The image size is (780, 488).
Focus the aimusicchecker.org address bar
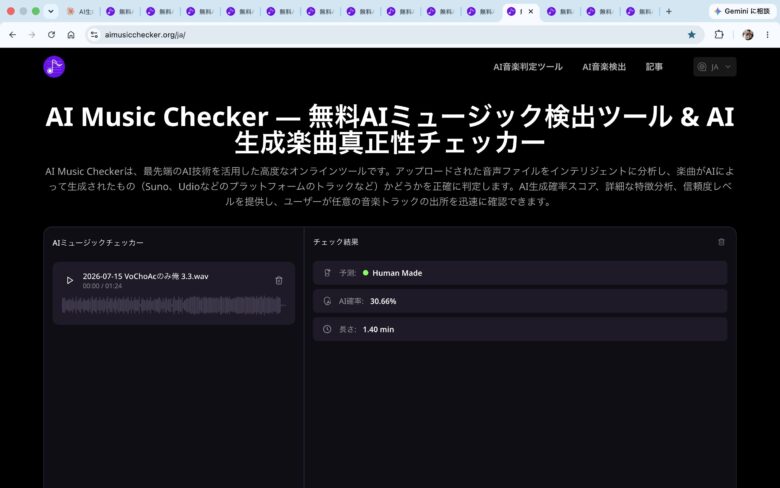pos(393,35)
